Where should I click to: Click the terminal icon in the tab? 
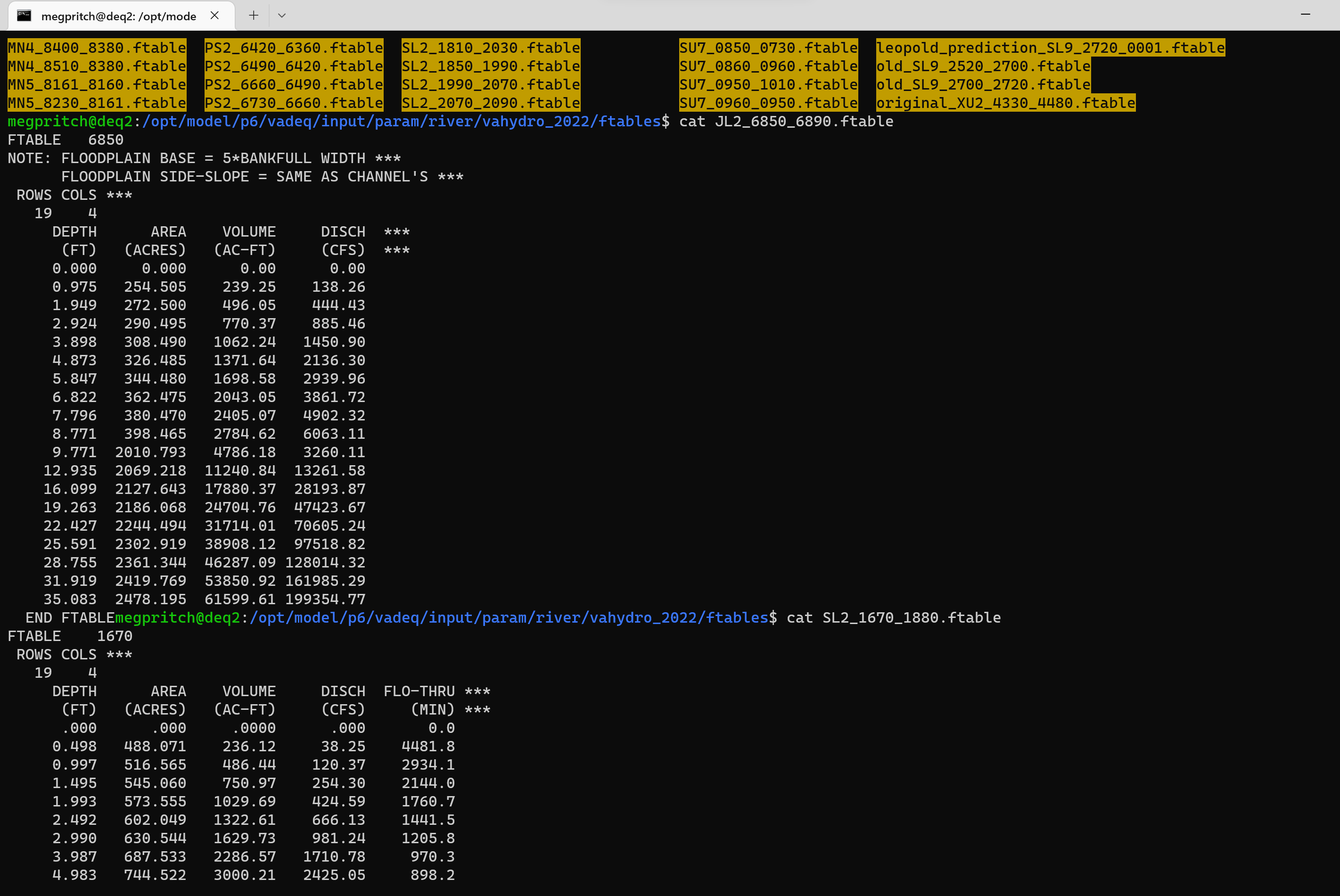coord(24,16)
